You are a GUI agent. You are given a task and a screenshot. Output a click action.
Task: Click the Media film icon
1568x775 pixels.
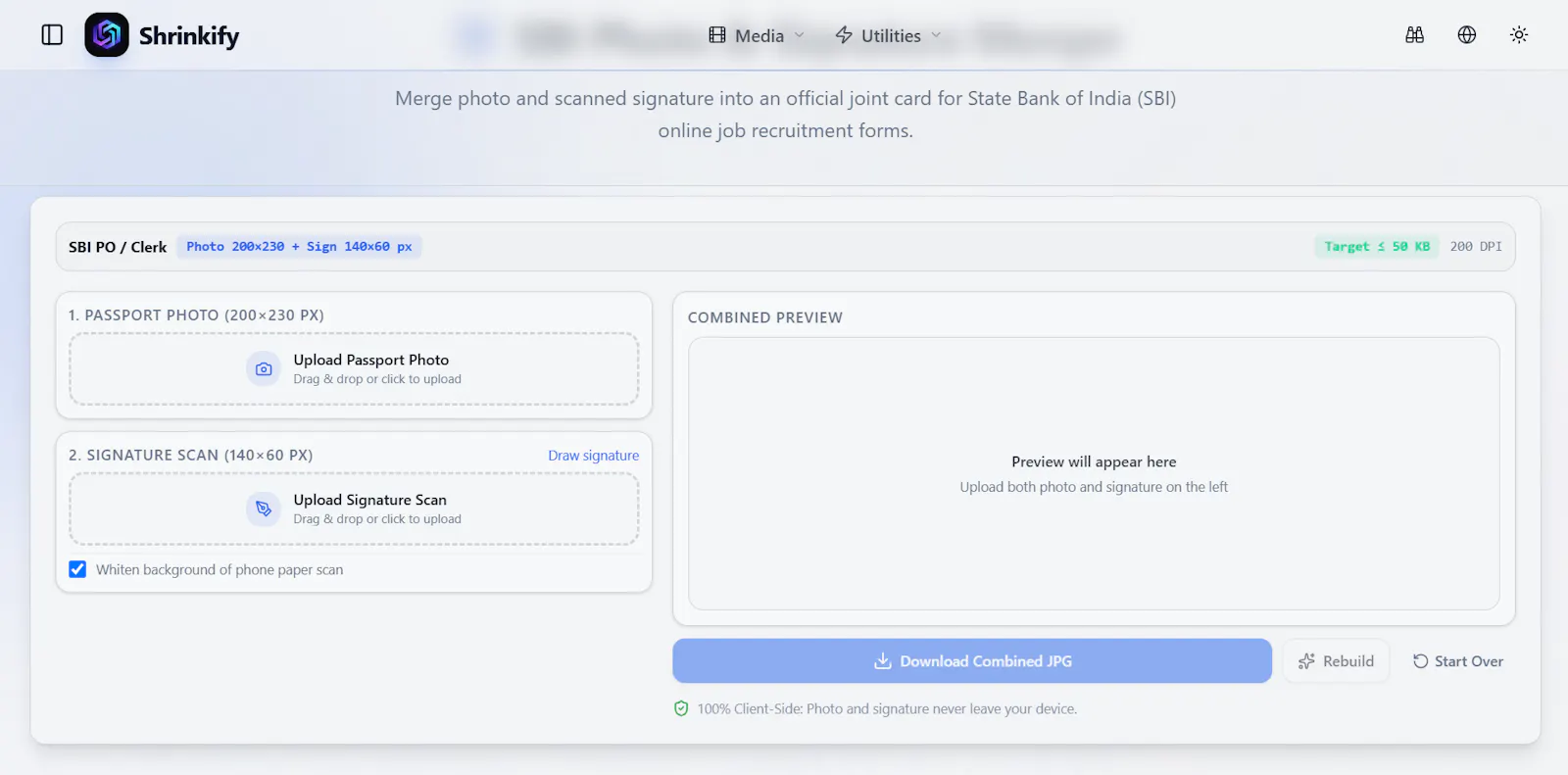(717, 35)
